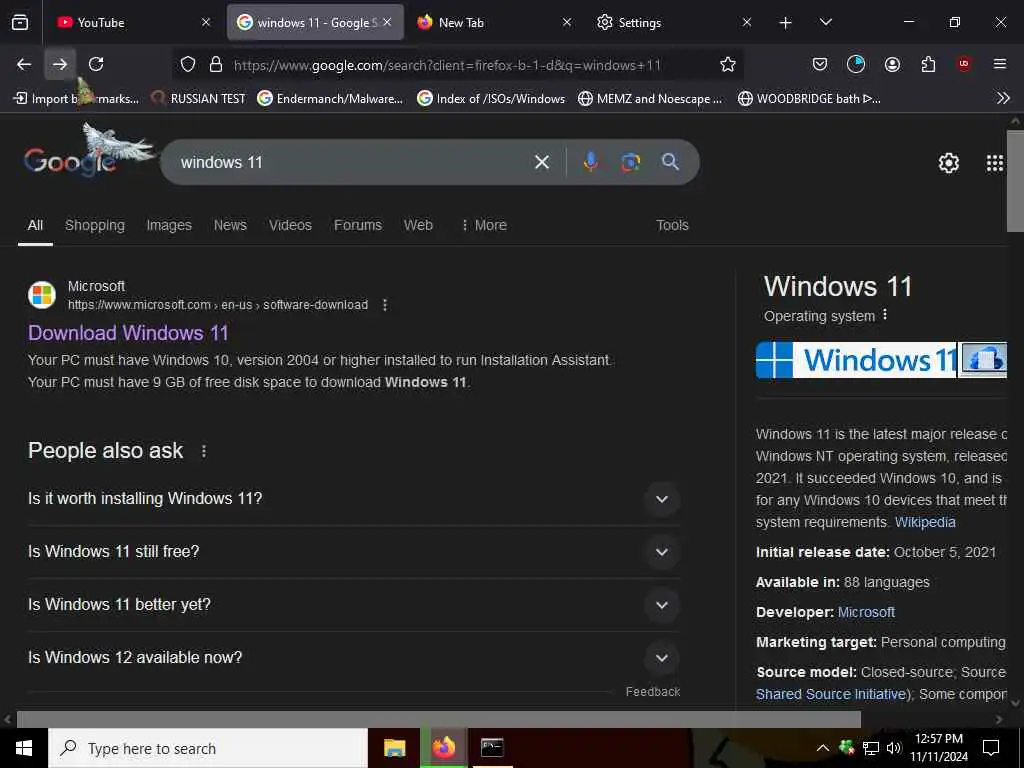Open tracking protection shield icon
The height and width of the screenshot is (768, 1024).
point(188,64)
